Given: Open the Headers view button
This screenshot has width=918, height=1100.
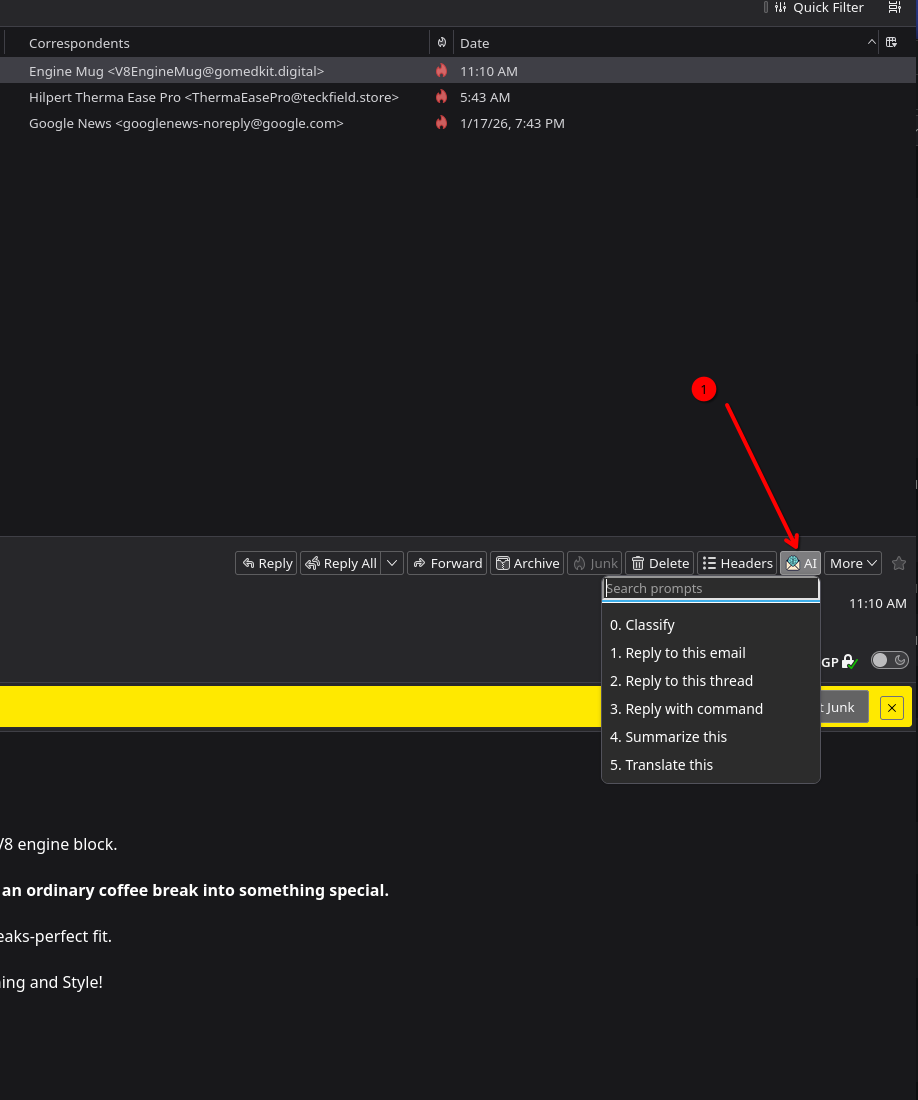Looking at the screenshot, I should point(736,563).
